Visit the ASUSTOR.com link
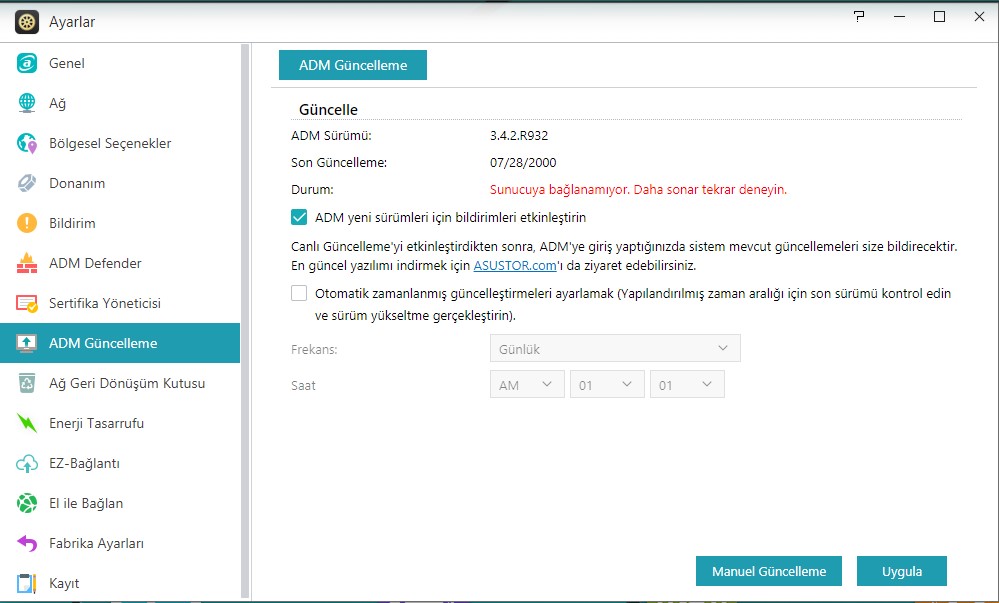 pos(514,266)
